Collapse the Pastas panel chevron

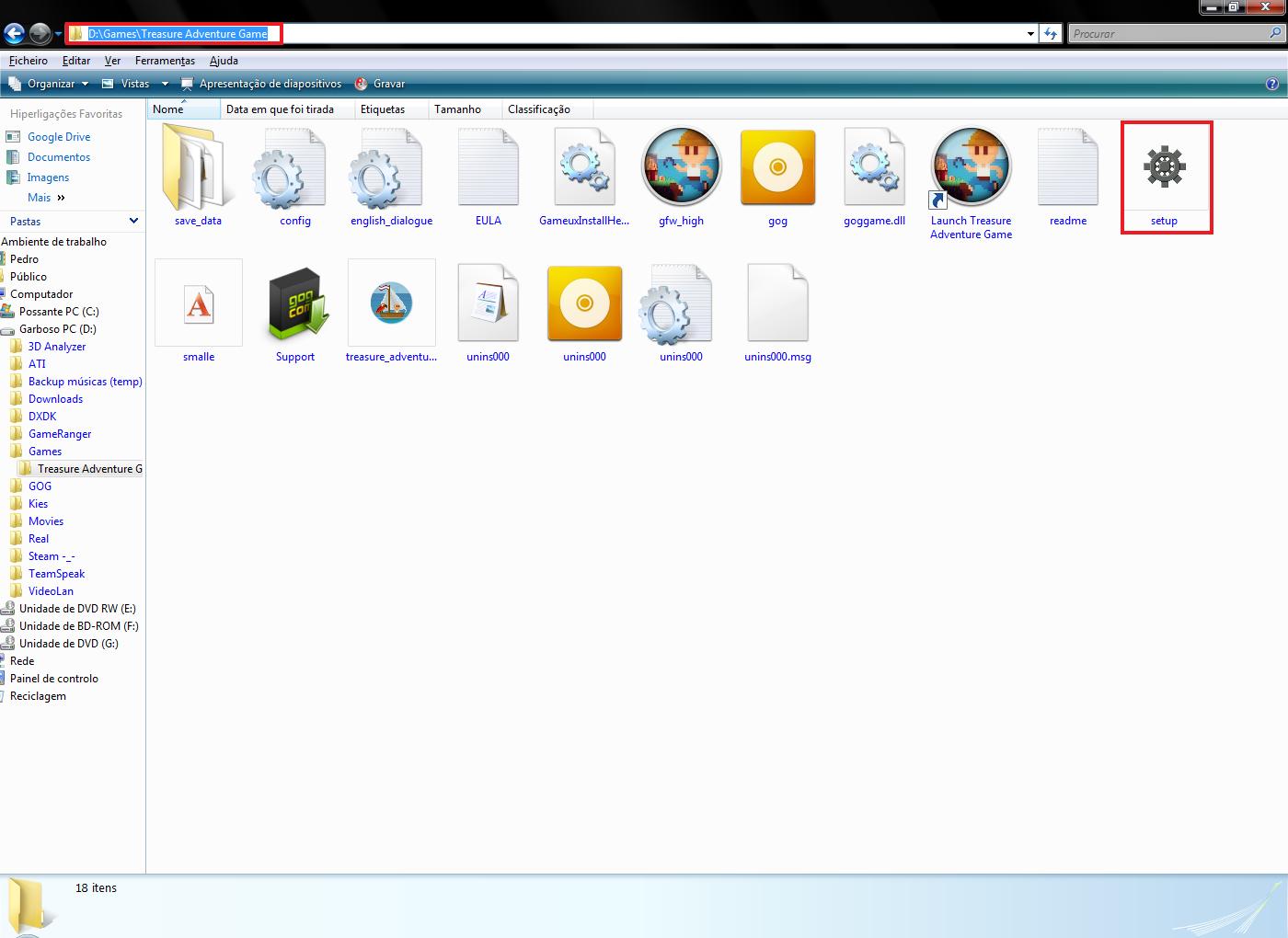point(133,221)
